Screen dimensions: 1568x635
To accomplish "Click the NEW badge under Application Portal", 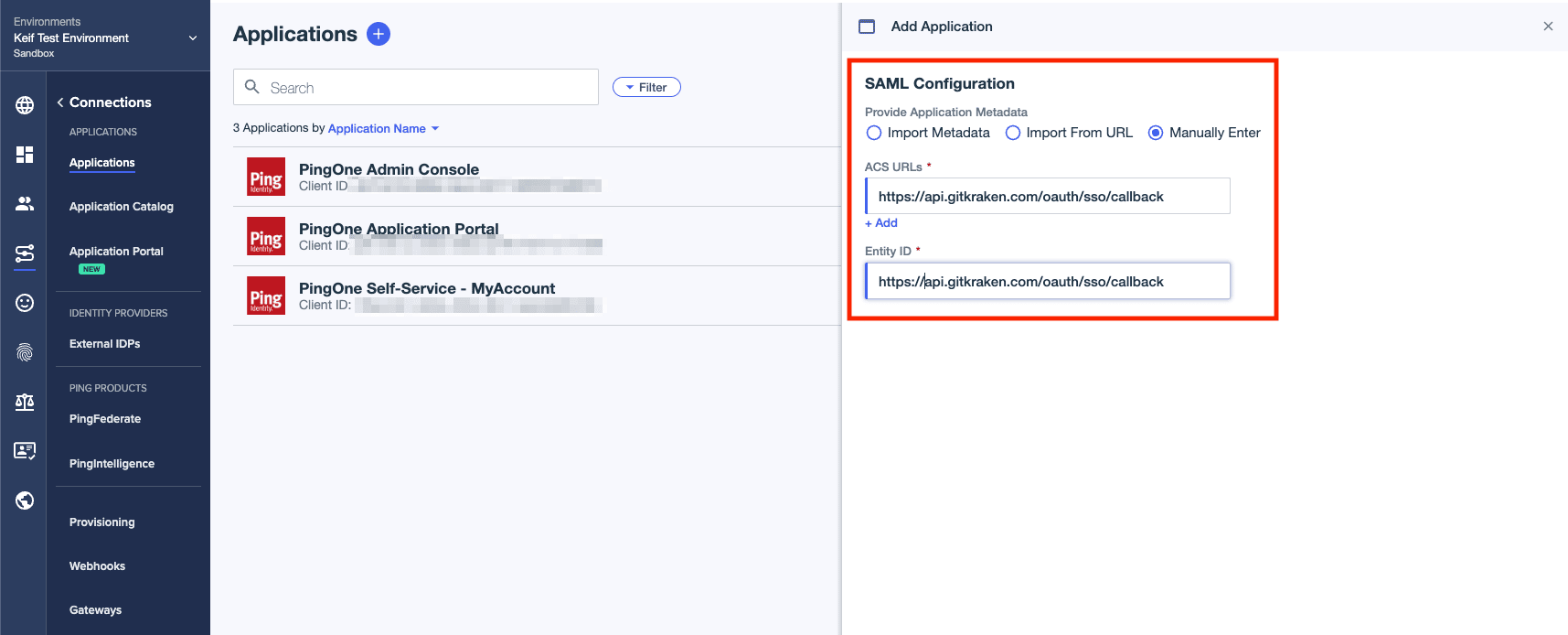I will [91, 269].
